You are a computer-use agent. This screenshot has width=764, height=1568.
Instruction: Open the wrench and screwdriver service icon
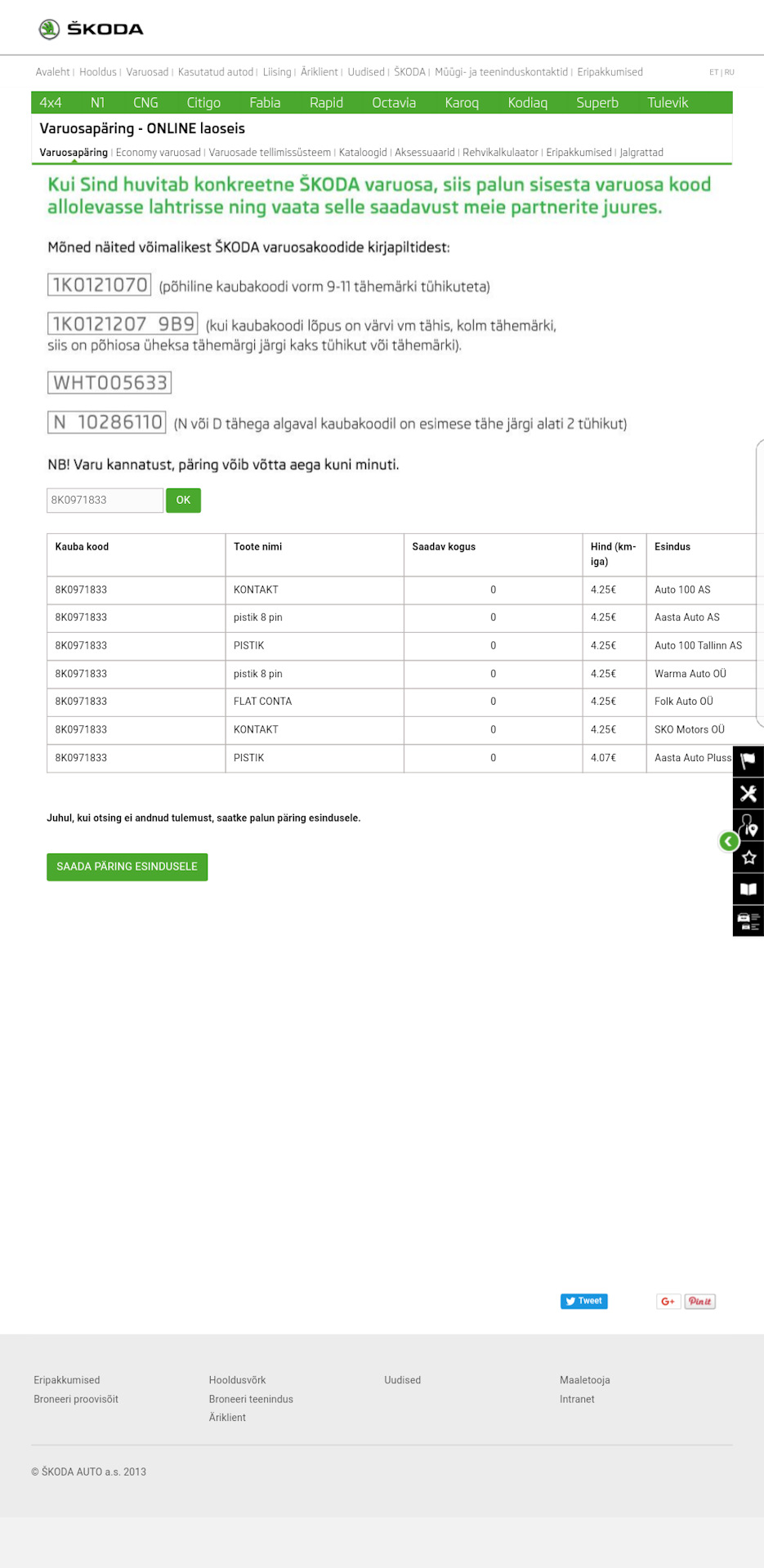pos(748,793)
